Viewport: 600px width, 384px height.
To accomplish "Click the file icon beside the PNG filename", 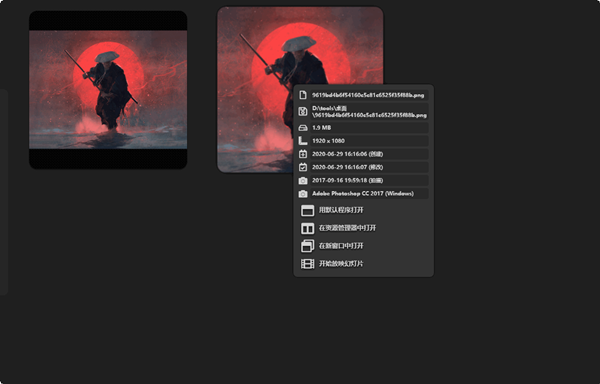I will (x=303, y=95).
